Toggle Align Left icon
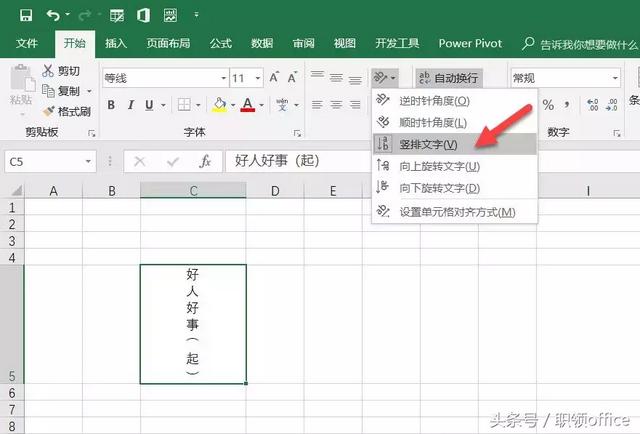Image resolution: width=640 pixels, height=434 pixels. 317,105
